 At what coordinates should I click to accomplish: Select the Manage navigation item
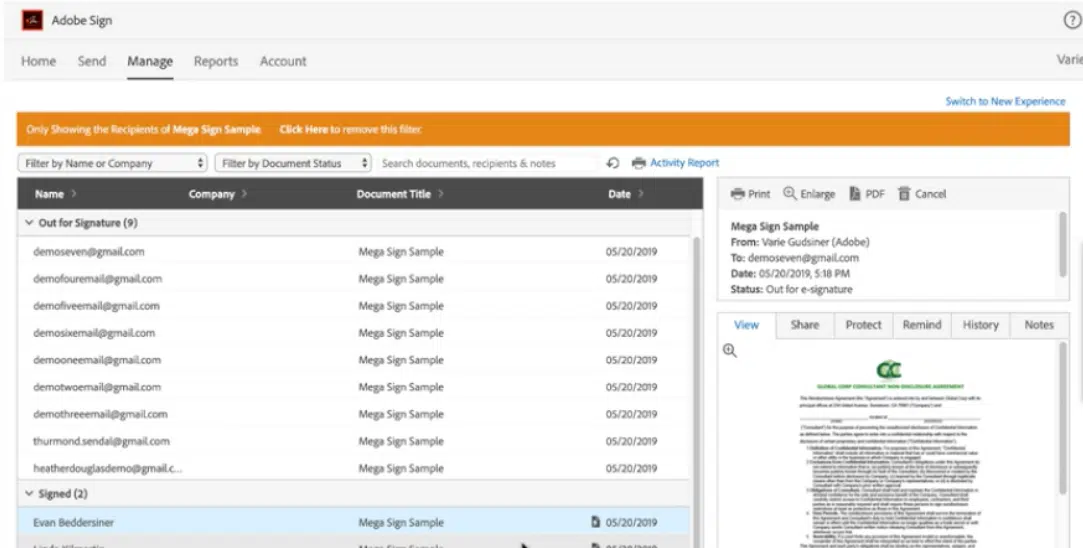150,62
